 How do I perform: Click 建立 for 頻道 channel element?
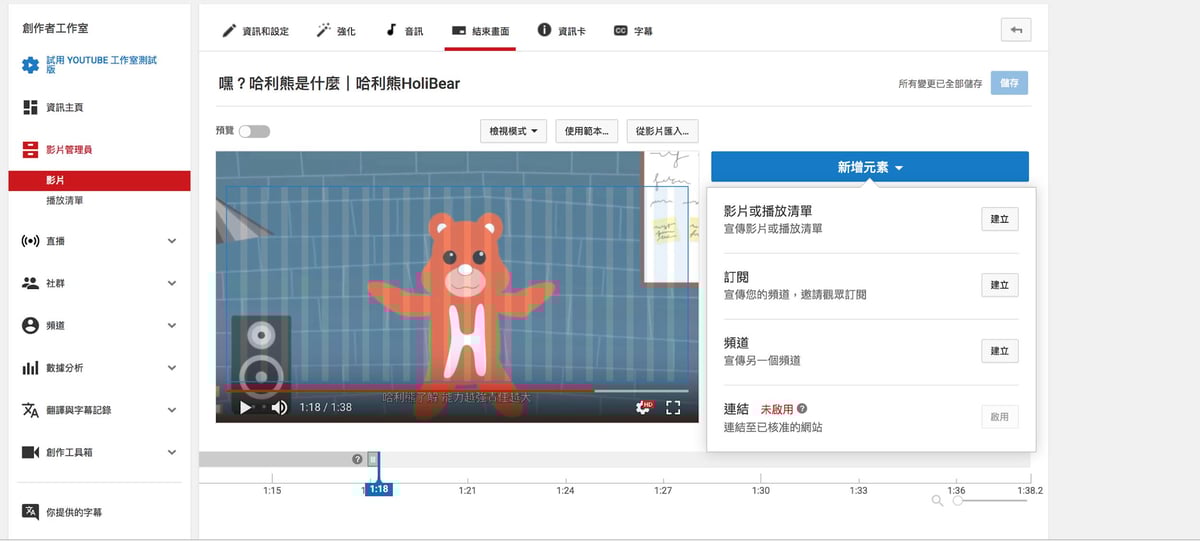tap(1000, 351)
